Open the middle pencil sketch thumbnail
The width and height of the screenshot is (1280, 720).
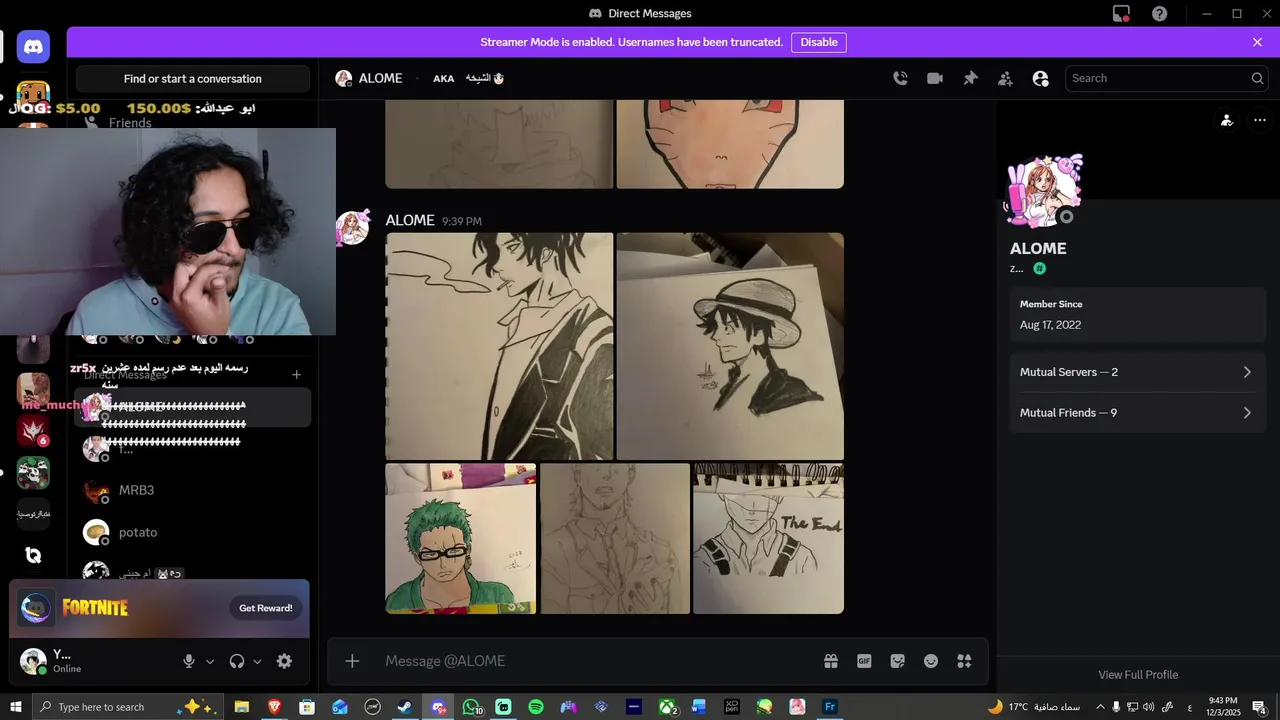[615, 538]
